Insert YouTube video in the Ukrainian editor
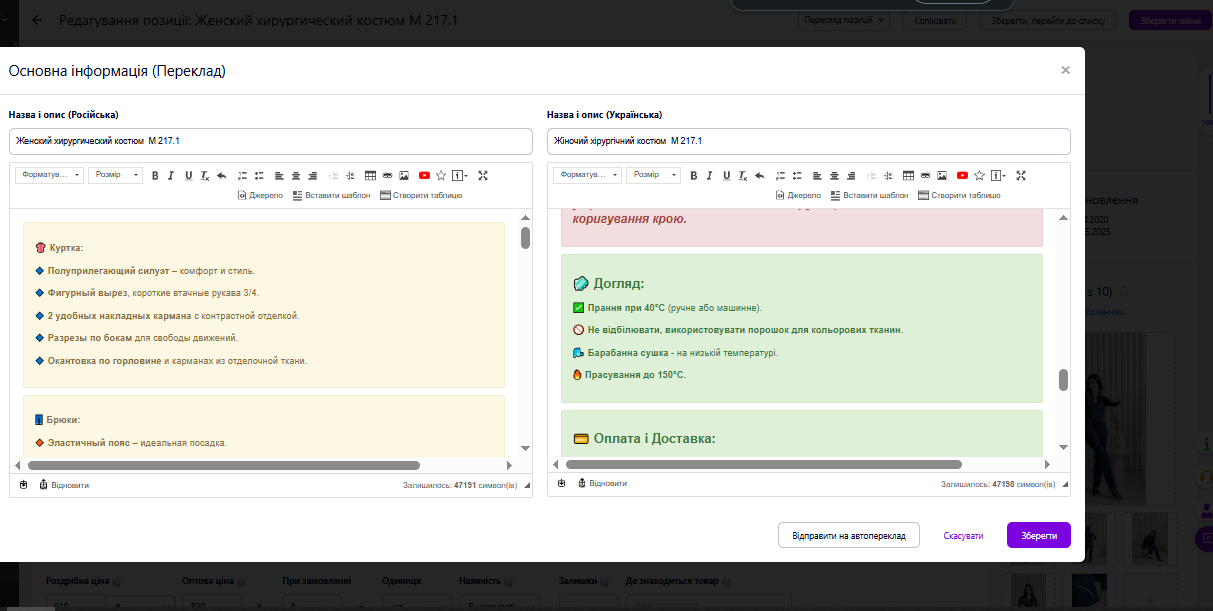This screenshot has height=611, width=1213. tap(962, 176)
